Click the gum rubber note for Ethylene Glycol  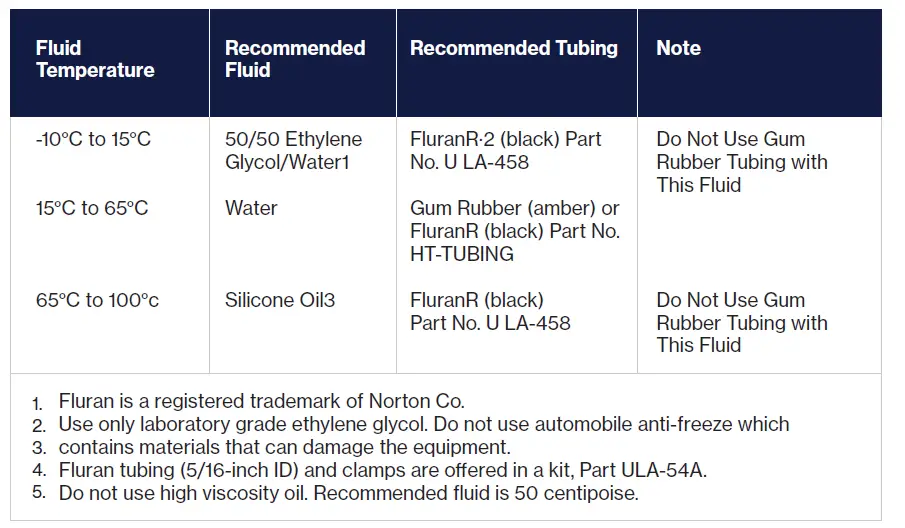[742, 162]
